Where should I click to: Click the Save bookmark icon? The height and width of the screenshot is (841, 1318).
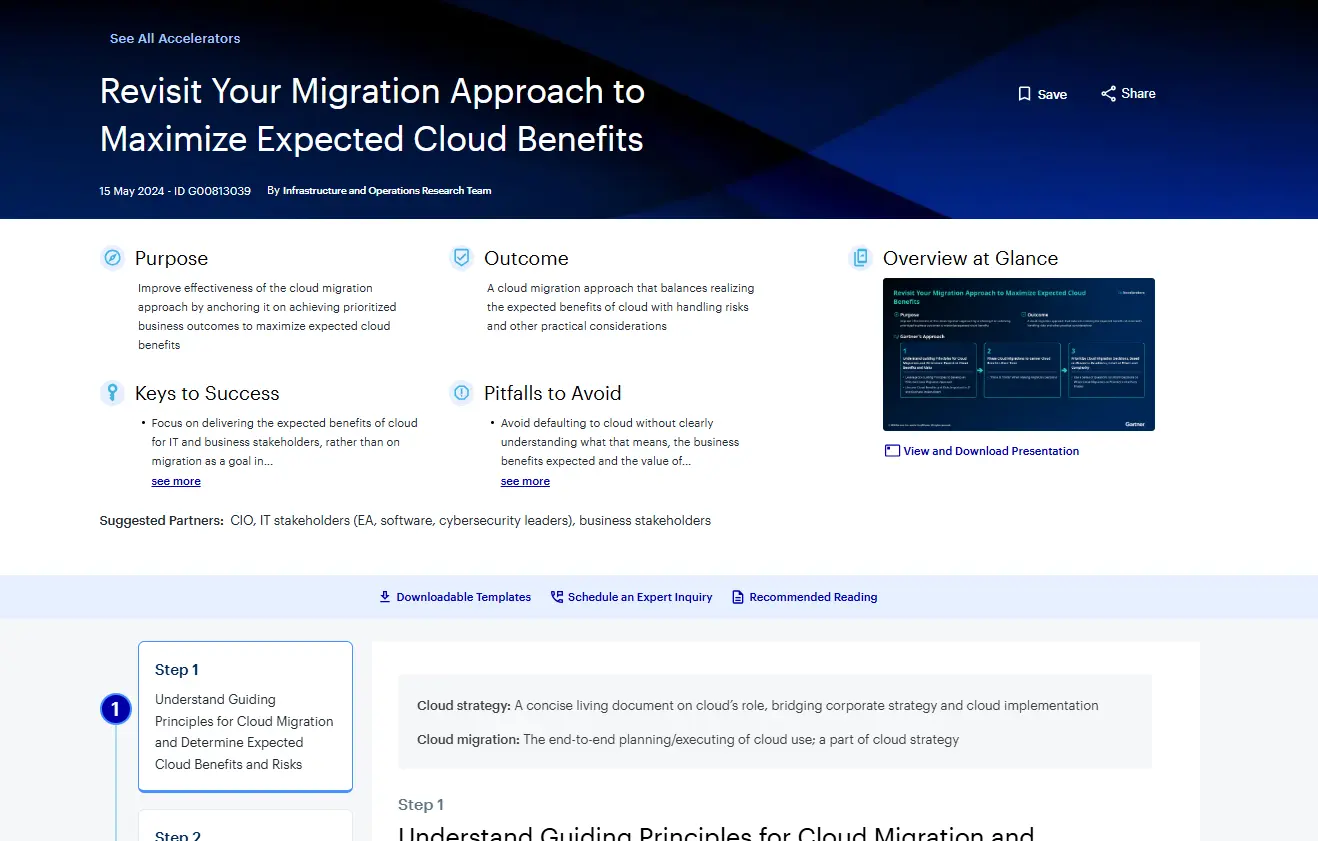click(x=1024, y=93)
